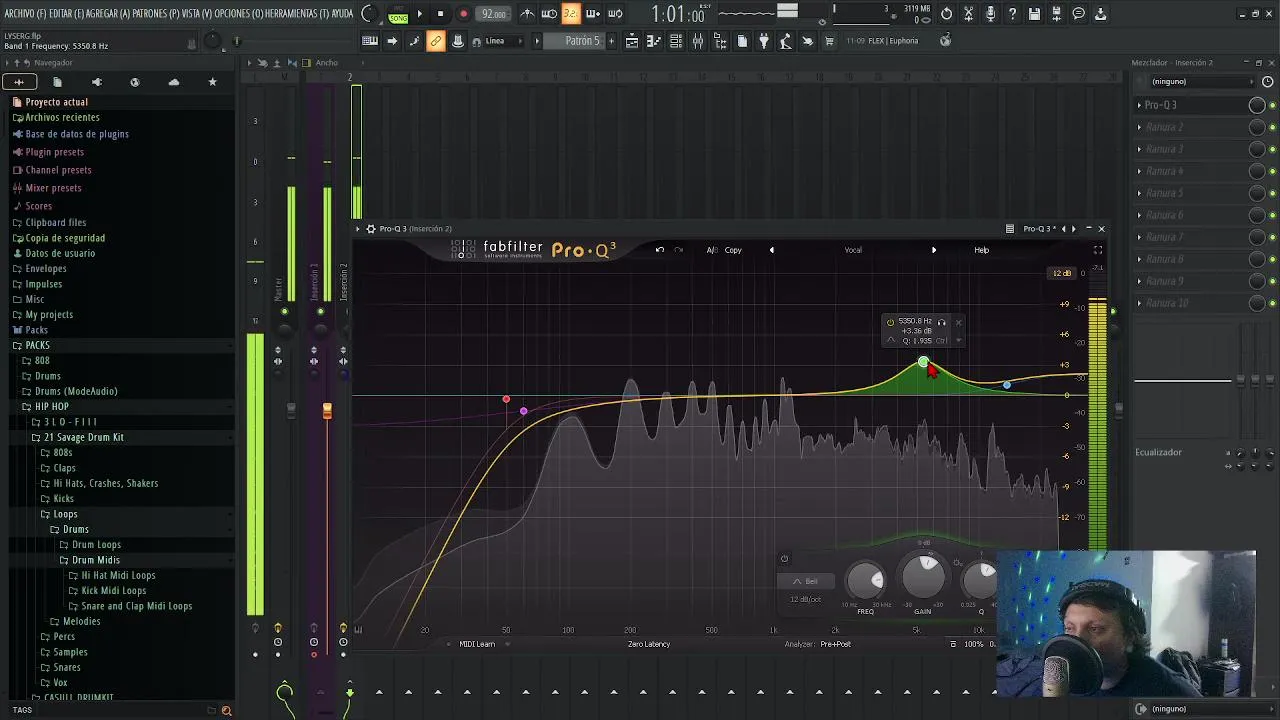Click the headphones solo icon for band
1280x720 pixels.
942,322
